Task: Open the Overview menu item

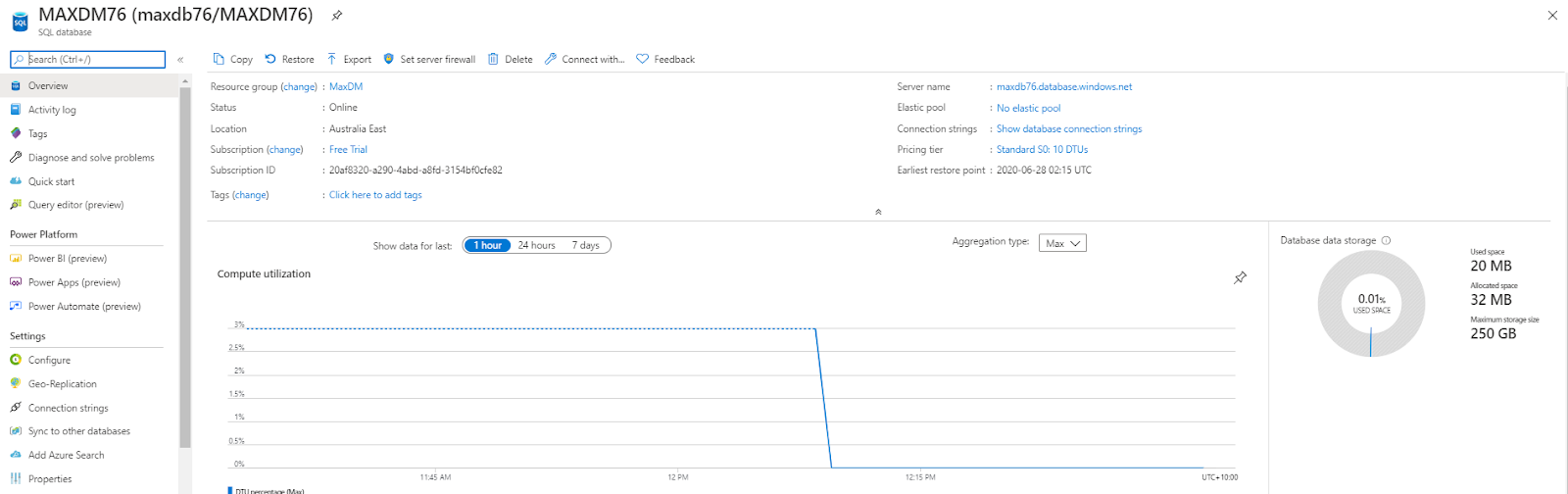Action: point(90,86)
